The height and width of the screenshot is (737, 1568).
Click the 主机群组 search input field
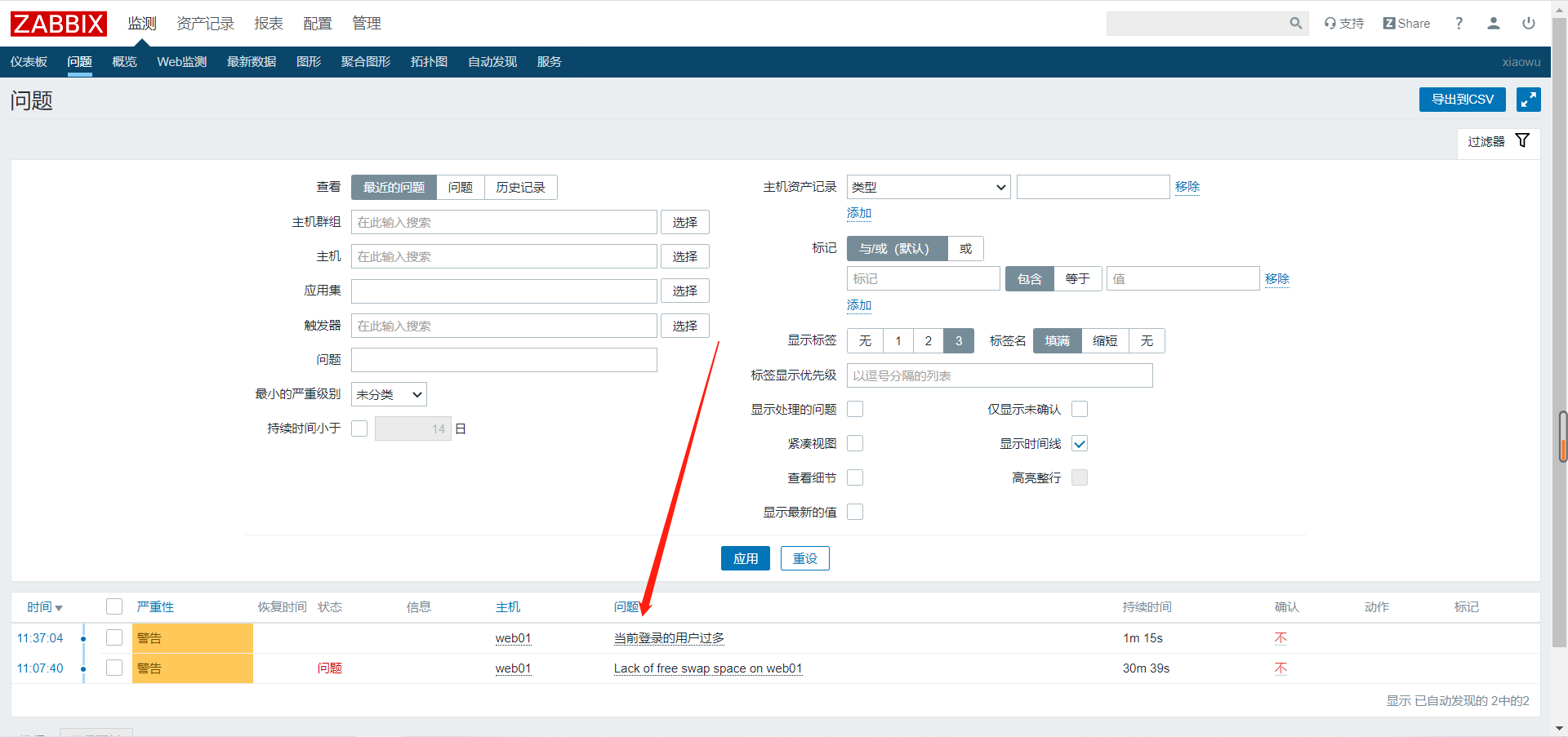[504, 222]
